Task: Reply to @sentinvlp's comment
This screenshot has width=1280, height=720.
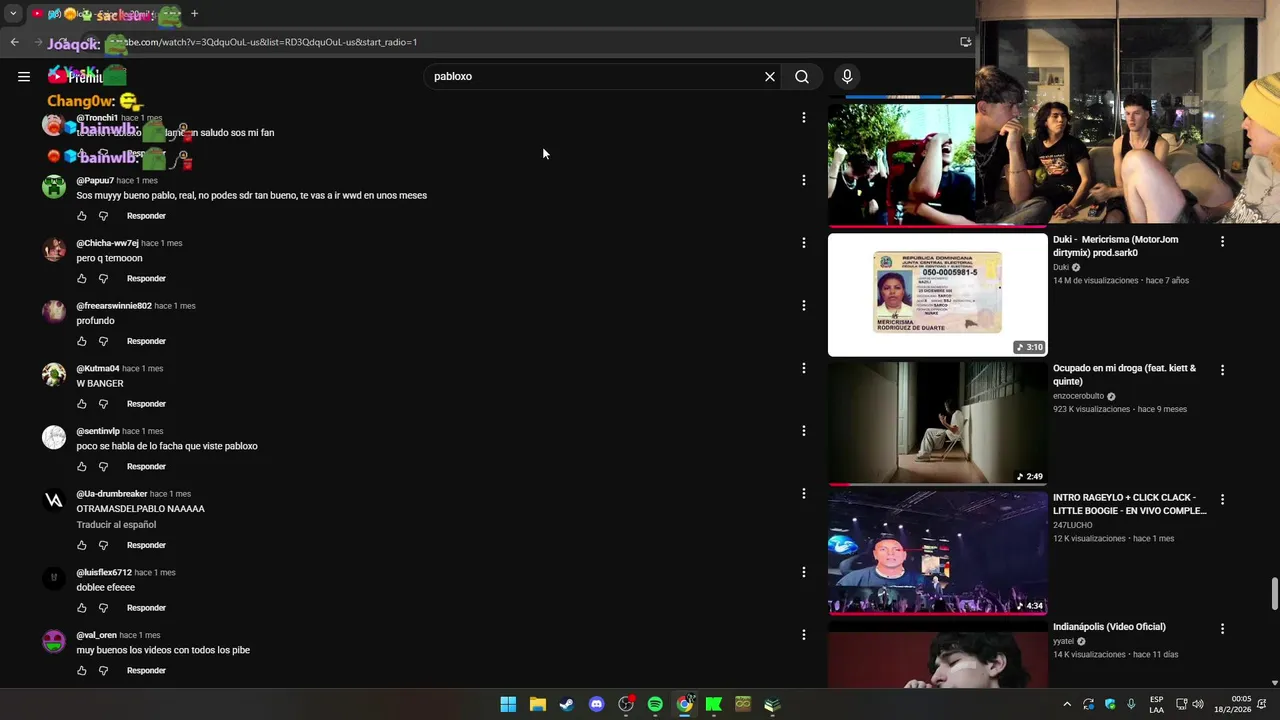Action: [146, 467]
